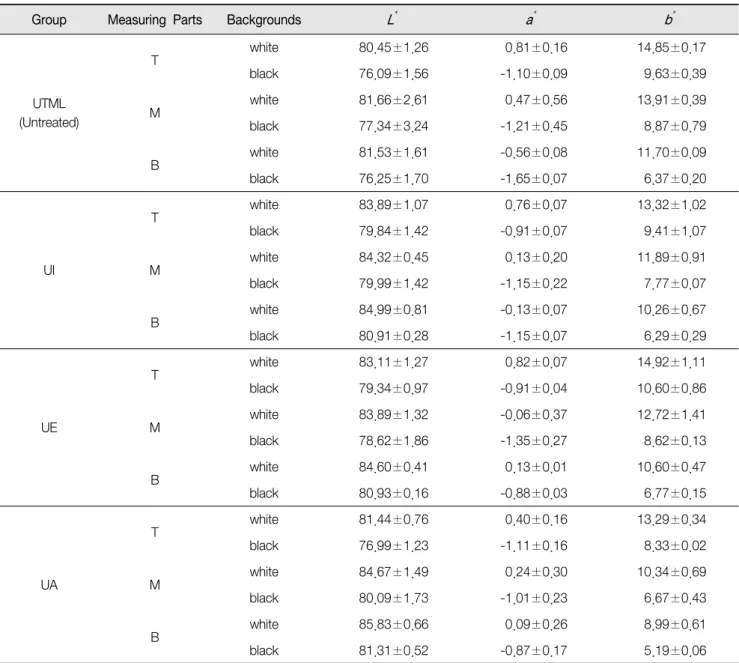Image resolution: width=739 pixels, height=663 pixels.
Task: Select L* value 84,32±0,45
Action: click(394, 257)
